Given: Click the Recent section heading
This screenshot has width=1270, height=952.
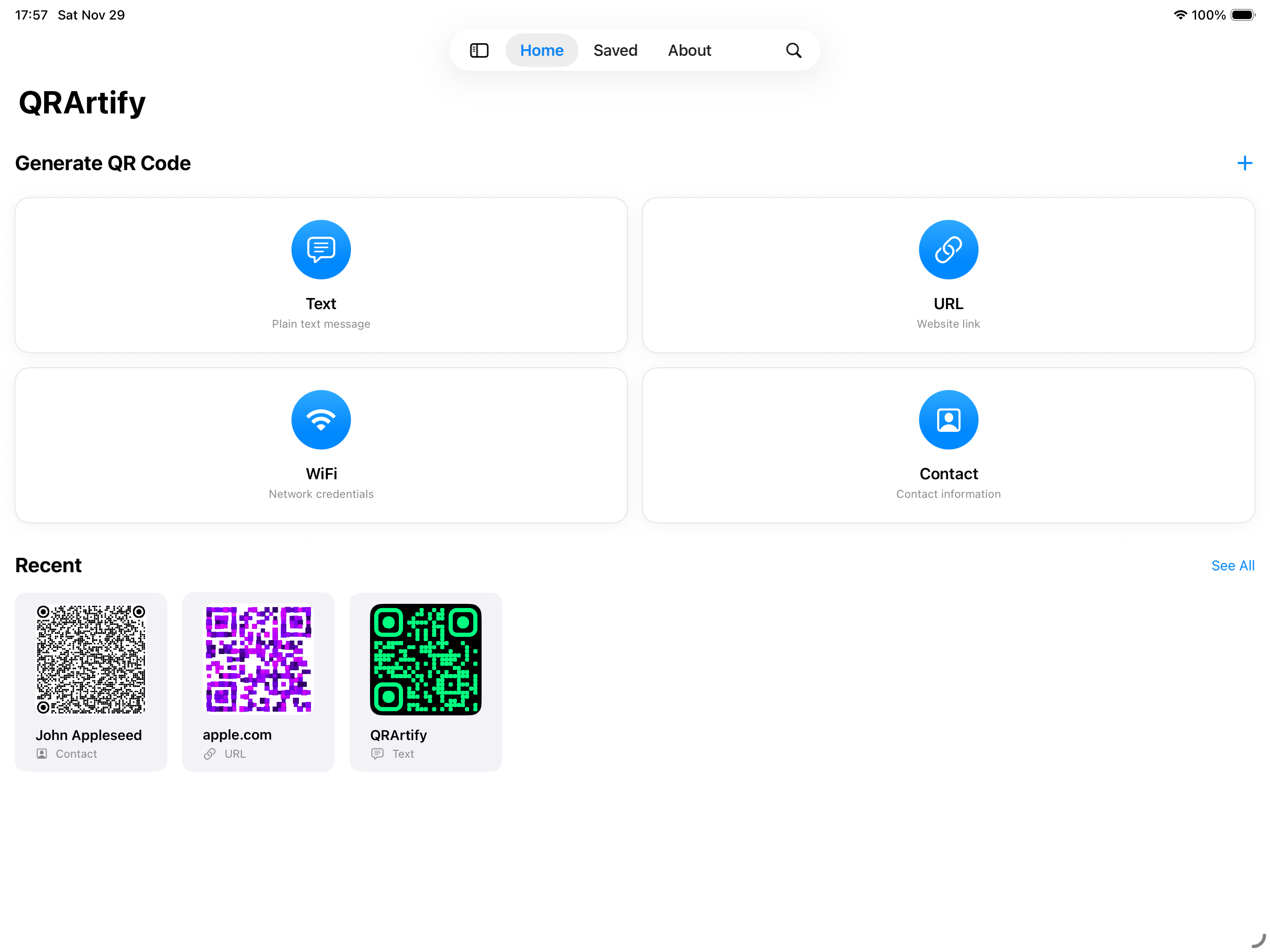Looking at the screenshot, I should (x=48, y=566).
